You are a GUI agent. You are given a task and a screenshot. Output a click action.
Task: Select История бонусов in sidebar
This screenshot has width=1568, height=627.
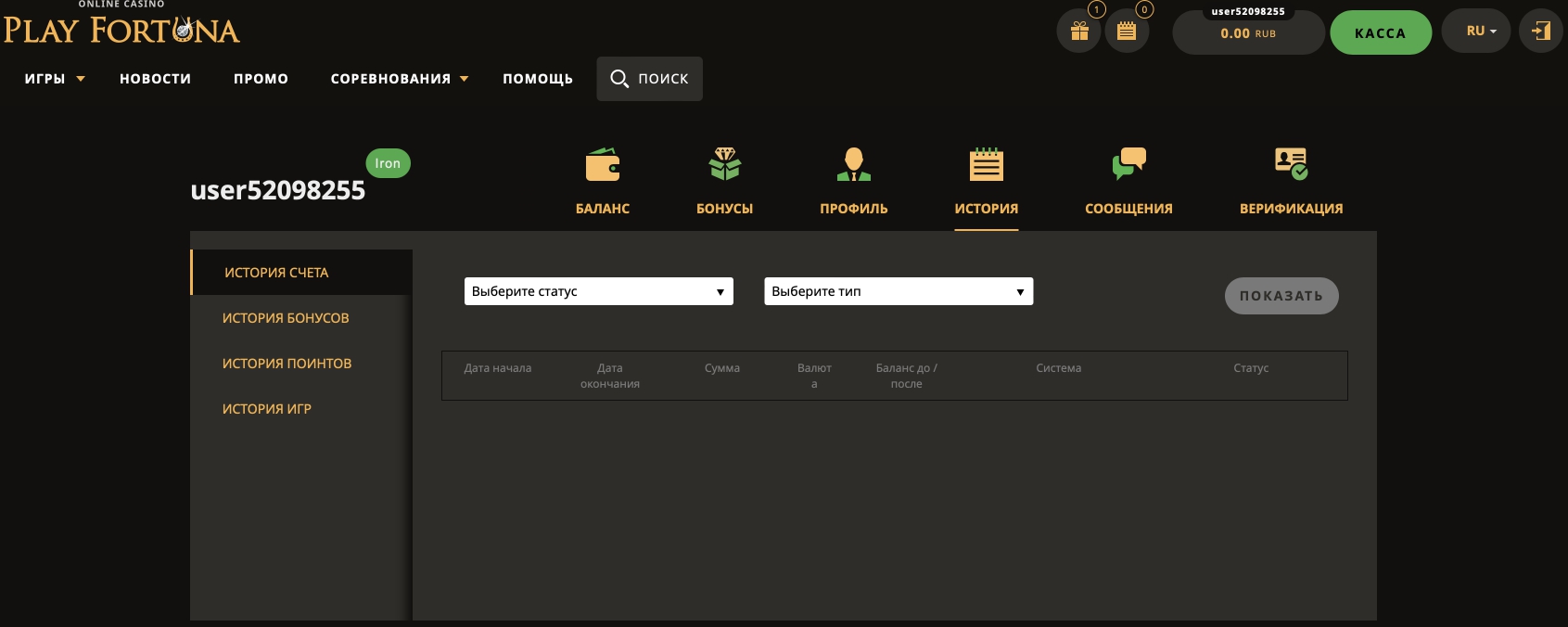[286, 318]
